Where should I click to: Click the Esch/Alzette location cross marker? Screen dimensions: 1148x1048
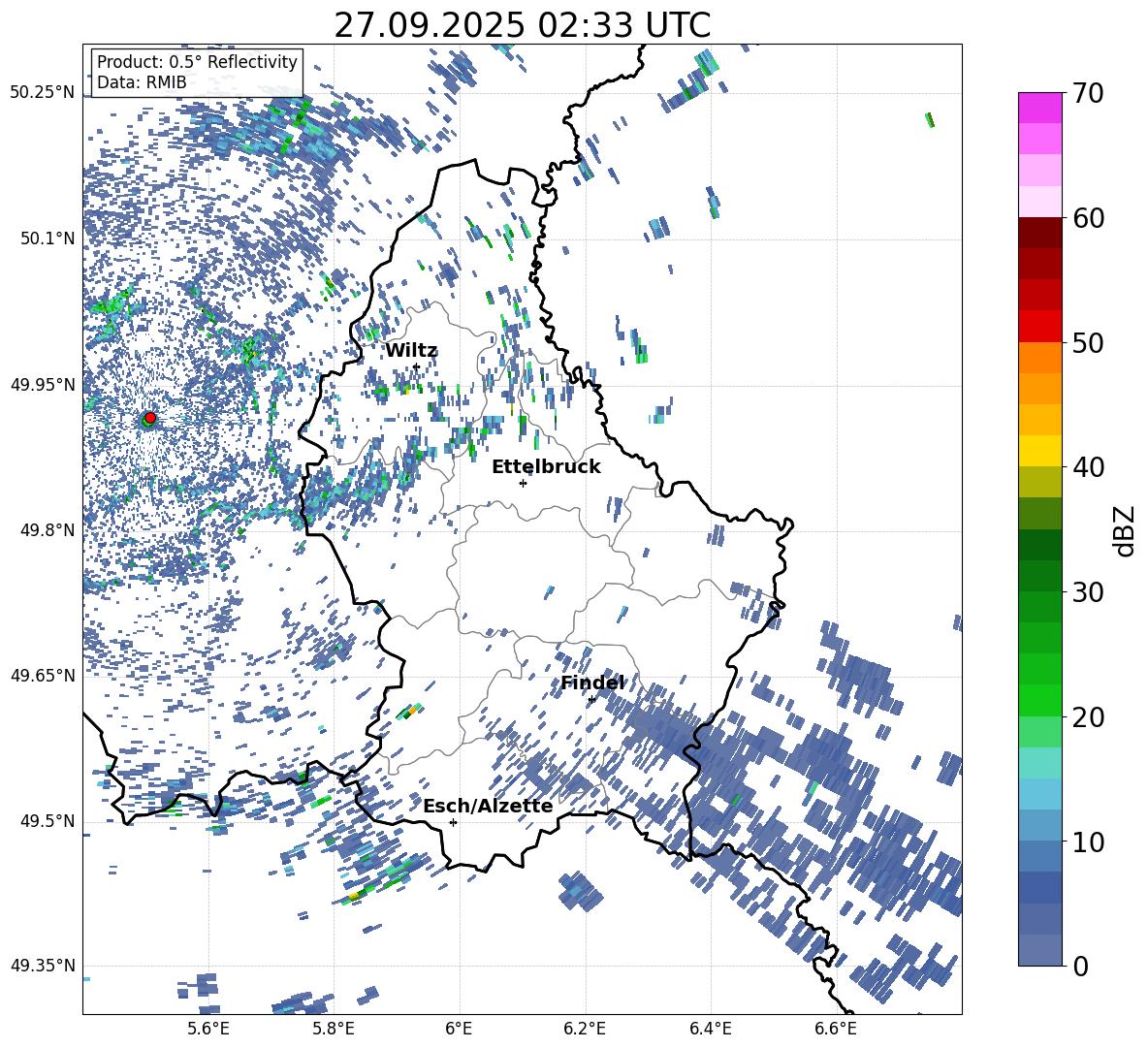tap(453, 822)
